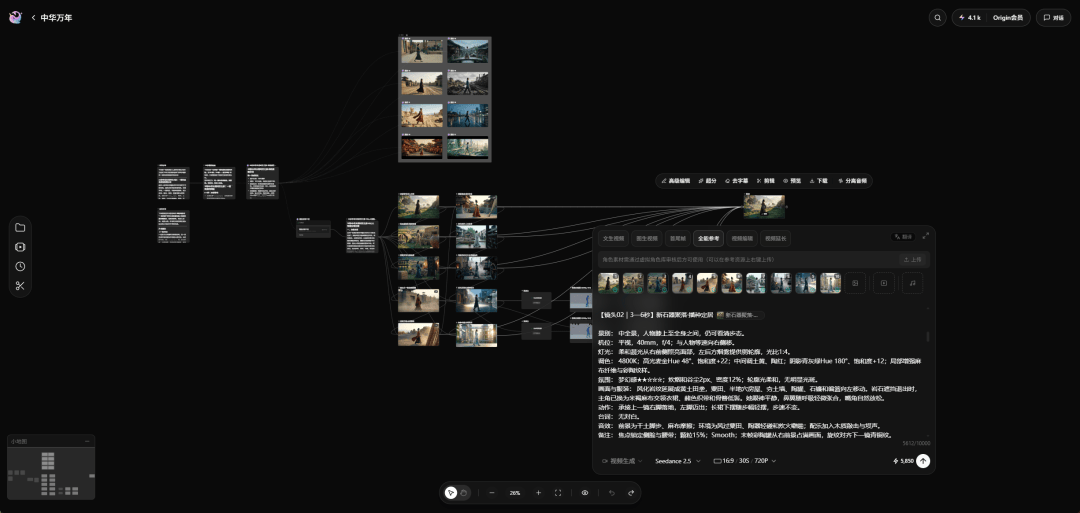Collapse the 小地图 minimap panel
1080x513 pixels.
click(87, 441)
